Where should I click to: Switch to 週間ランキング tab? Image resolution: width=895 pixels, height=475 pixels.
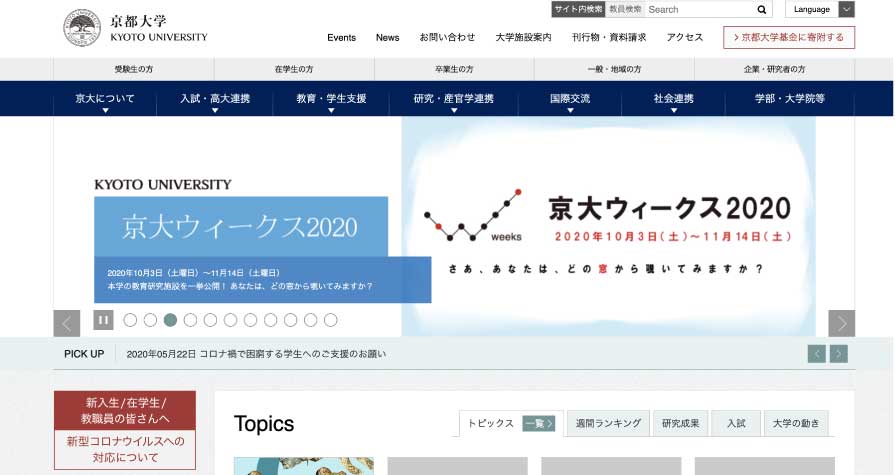(x=608, y=424)
